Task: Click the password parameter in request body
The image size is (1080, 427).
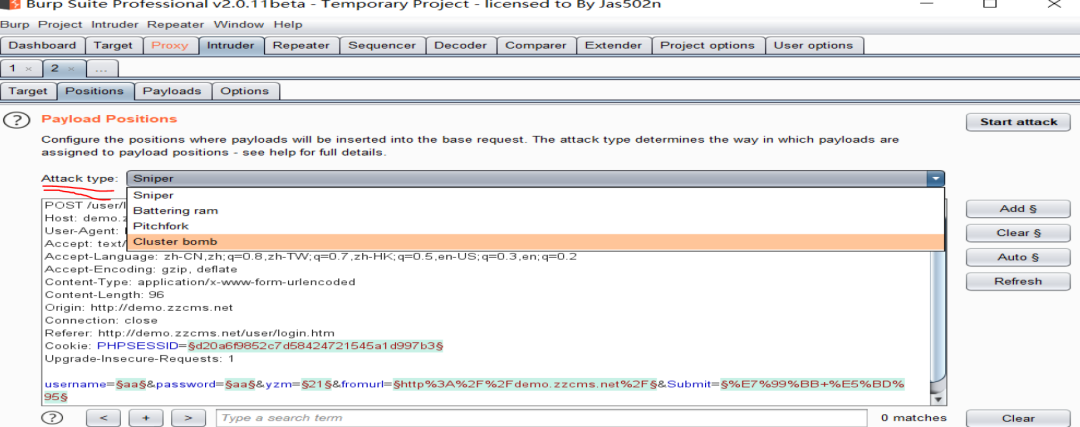Action: 186,384
